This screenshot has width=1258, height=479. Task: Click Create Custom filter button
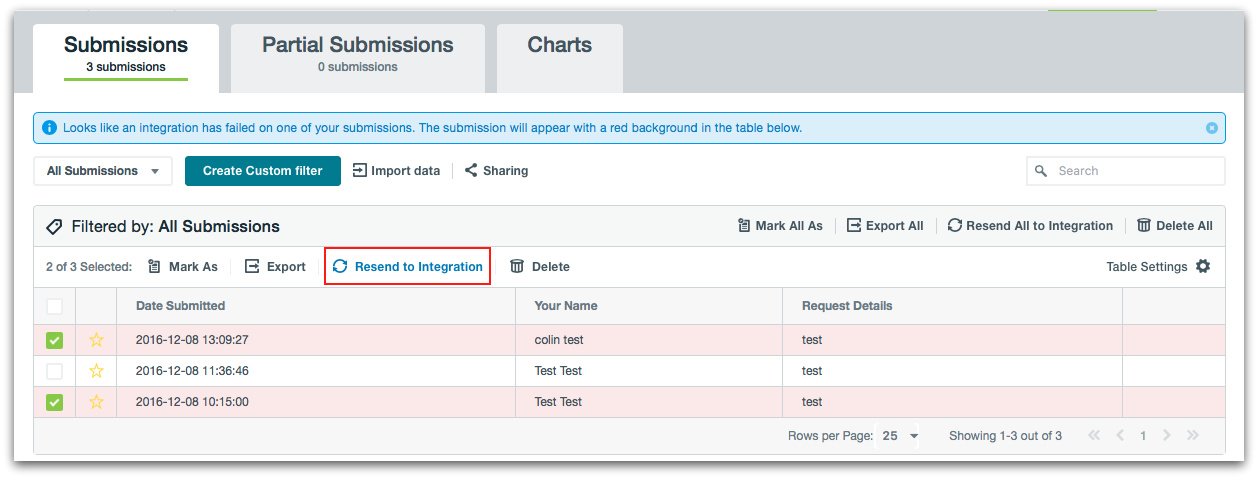click(x=262, y=171)
